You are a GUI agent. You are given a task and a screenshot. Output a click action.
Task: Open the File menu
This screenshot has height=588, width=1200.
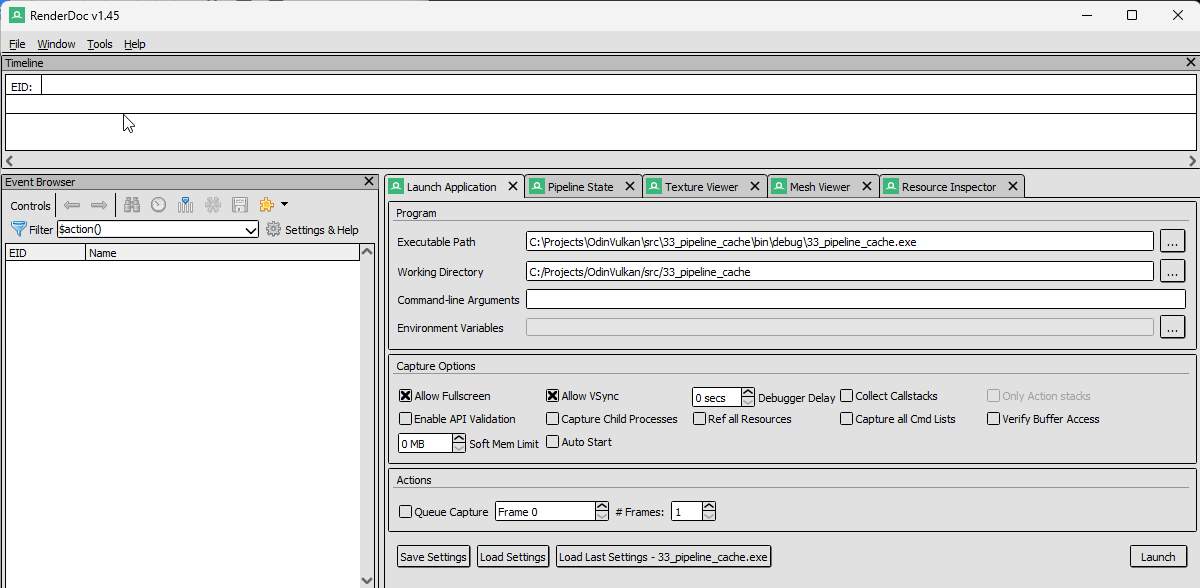click(17, 44)
